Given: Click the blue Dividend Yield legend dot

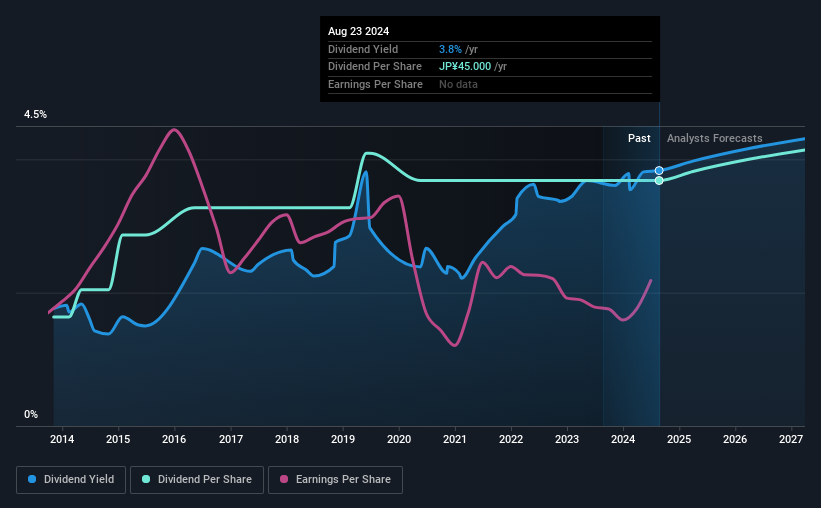Looking at the screenshot, I should tap(32, 479).
